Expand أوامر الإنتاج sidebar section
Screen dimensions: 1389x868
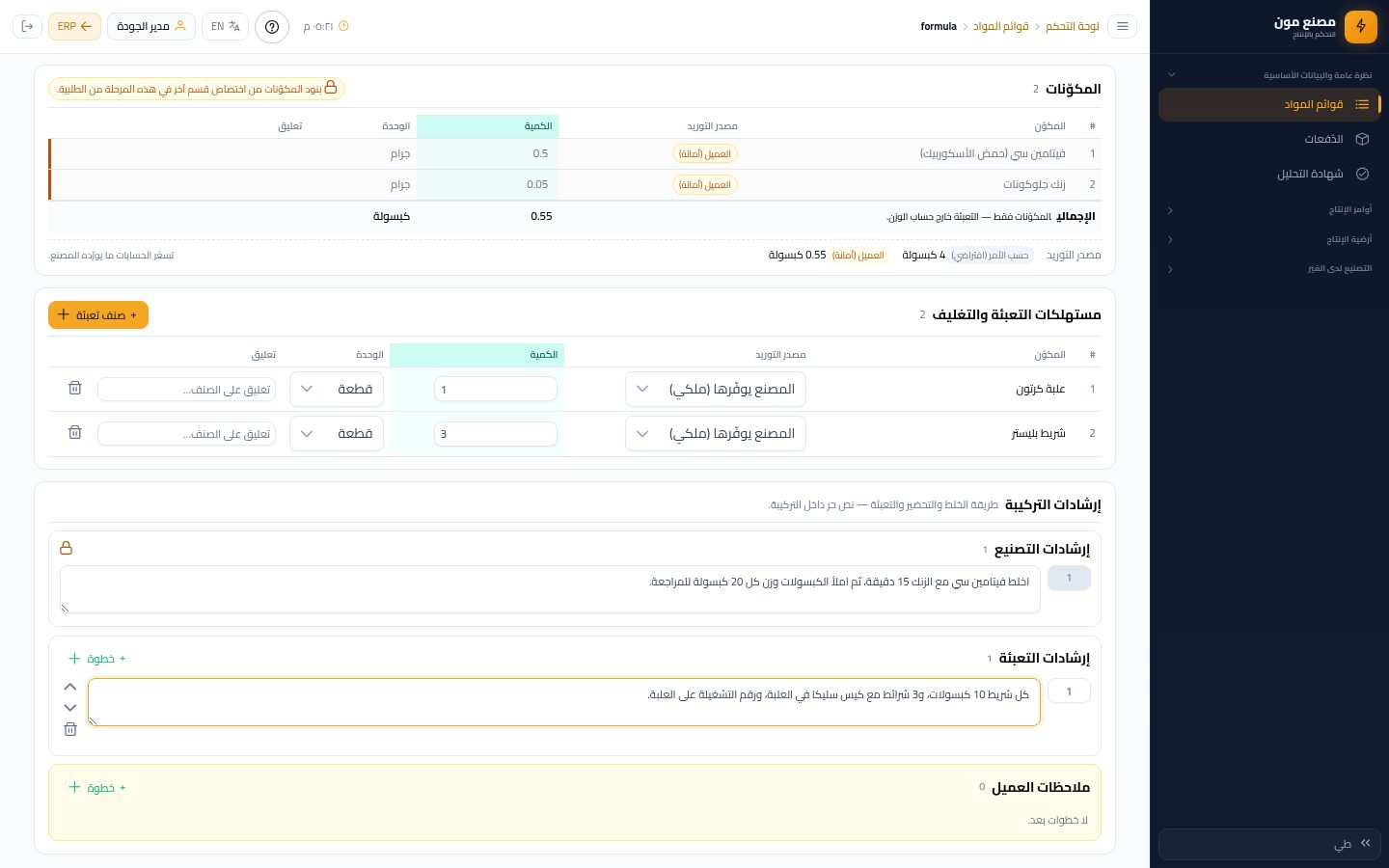tap(1269, 209)
